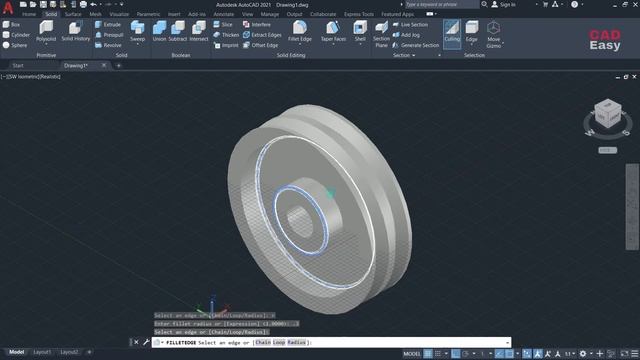Toggle grid display in status bar
Screen dimensions: 640x360
(427, 353)
